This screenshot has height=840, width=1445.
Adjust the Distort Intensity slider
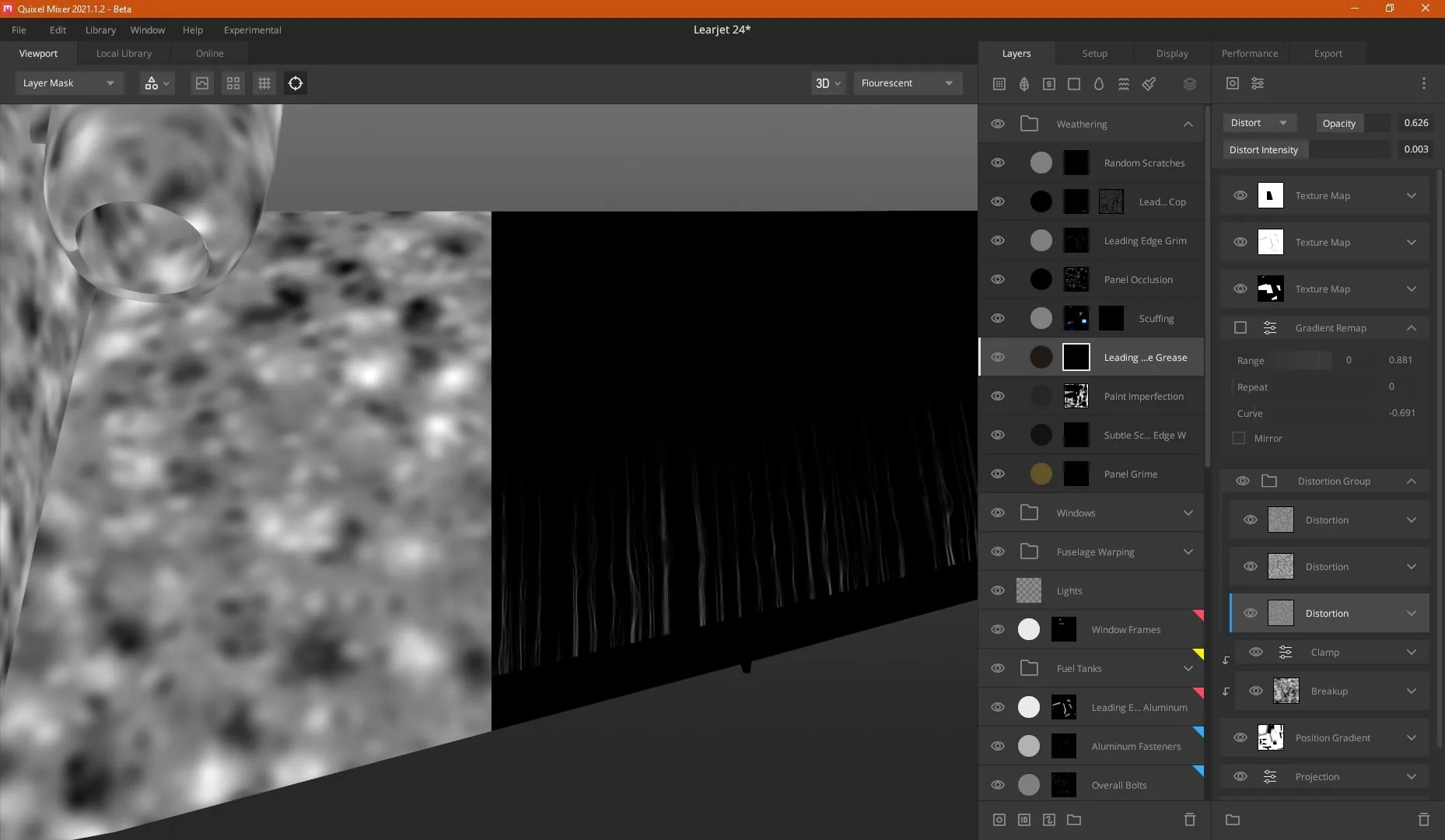[x=1349, y=149]
